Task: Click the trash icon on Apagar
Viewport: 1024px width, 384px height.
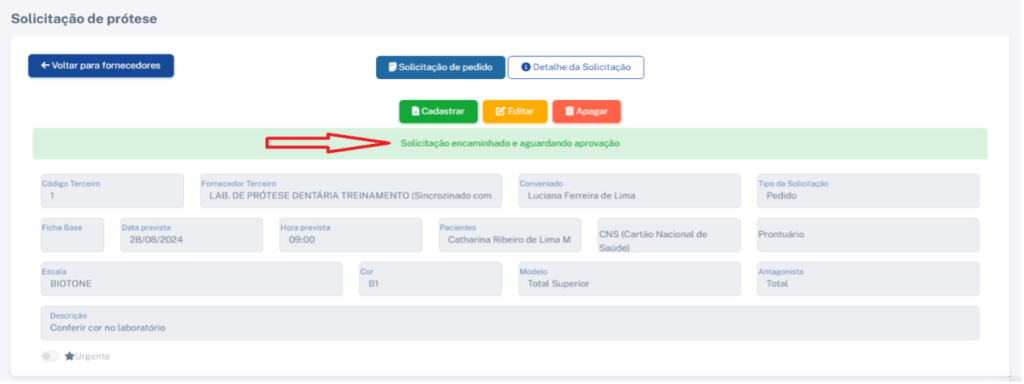Action: (x=569, y=112)
